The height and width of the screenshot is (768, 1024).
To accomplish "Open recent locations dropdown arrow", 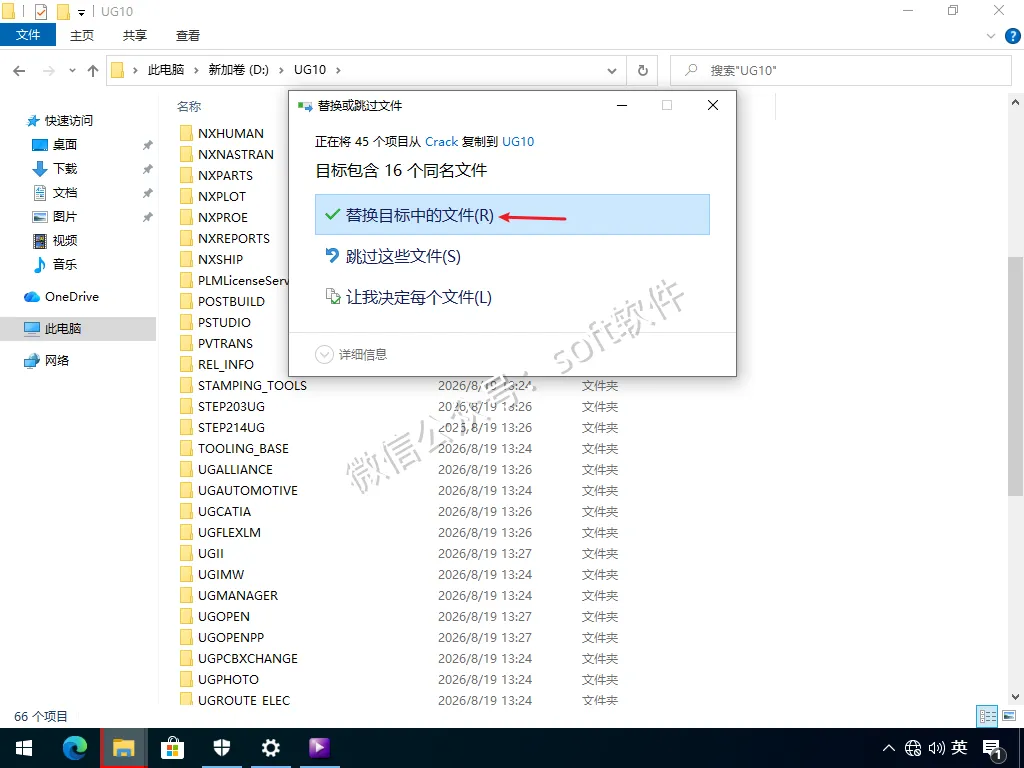I will click(x=72, y=71).
